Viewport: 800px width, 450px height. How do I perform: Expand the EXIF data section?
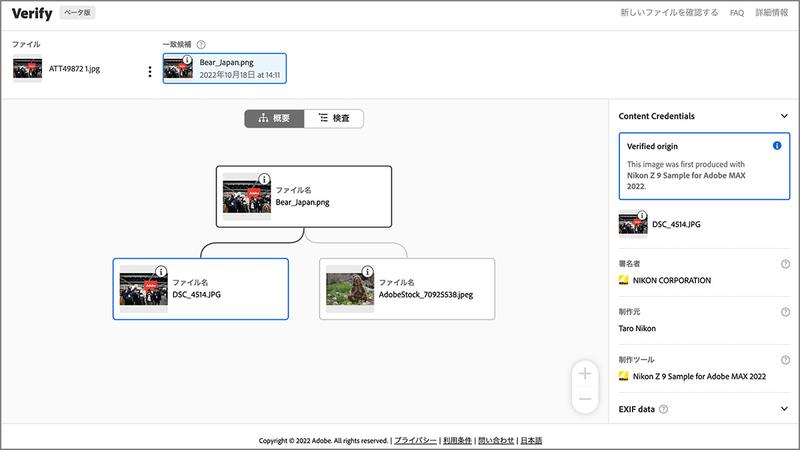tap(784, 409)
